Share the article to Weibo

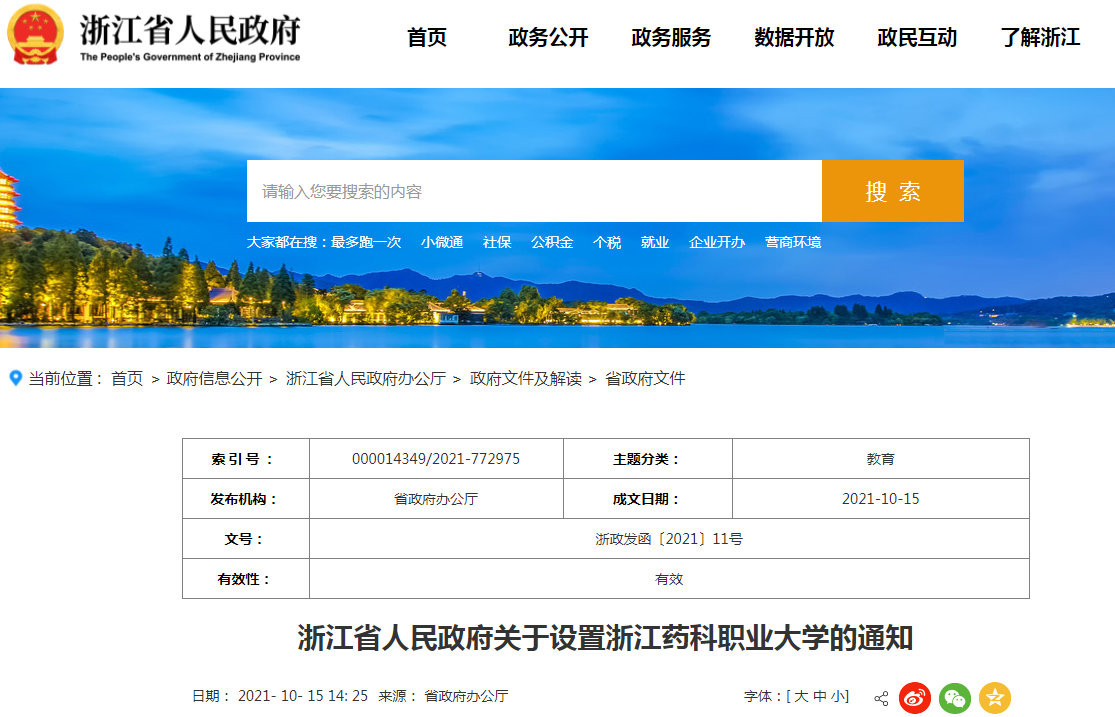click(913, 698)
